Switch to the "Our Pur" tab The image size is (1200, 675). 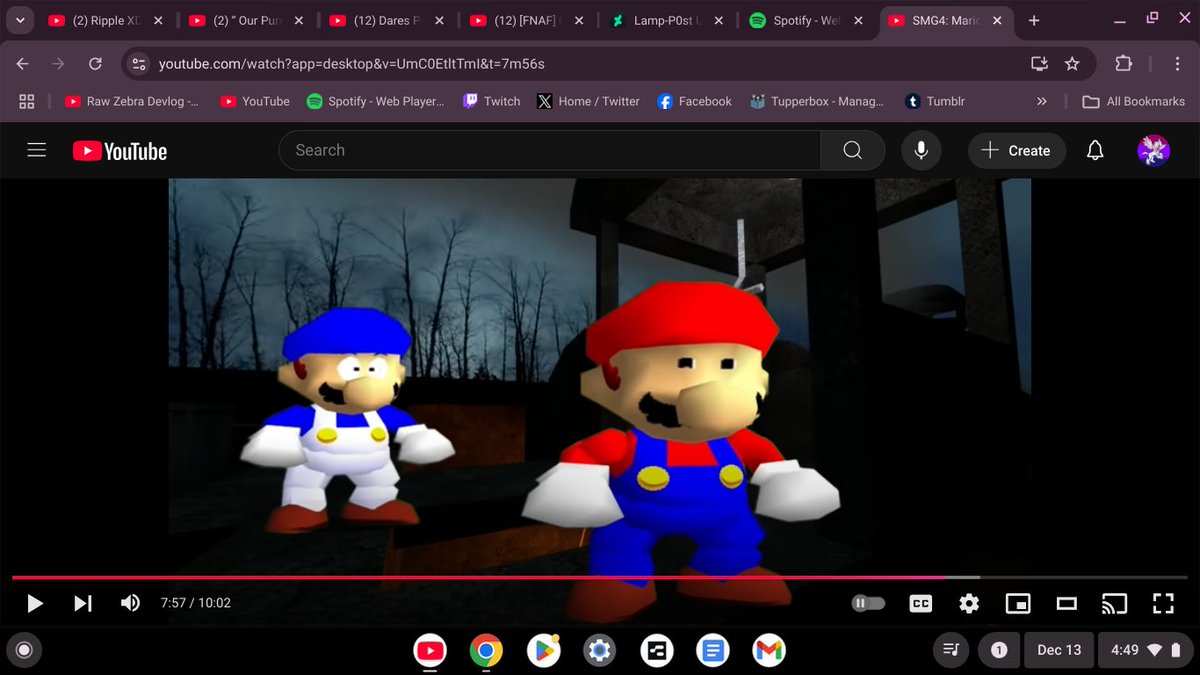tap(245, 20)
